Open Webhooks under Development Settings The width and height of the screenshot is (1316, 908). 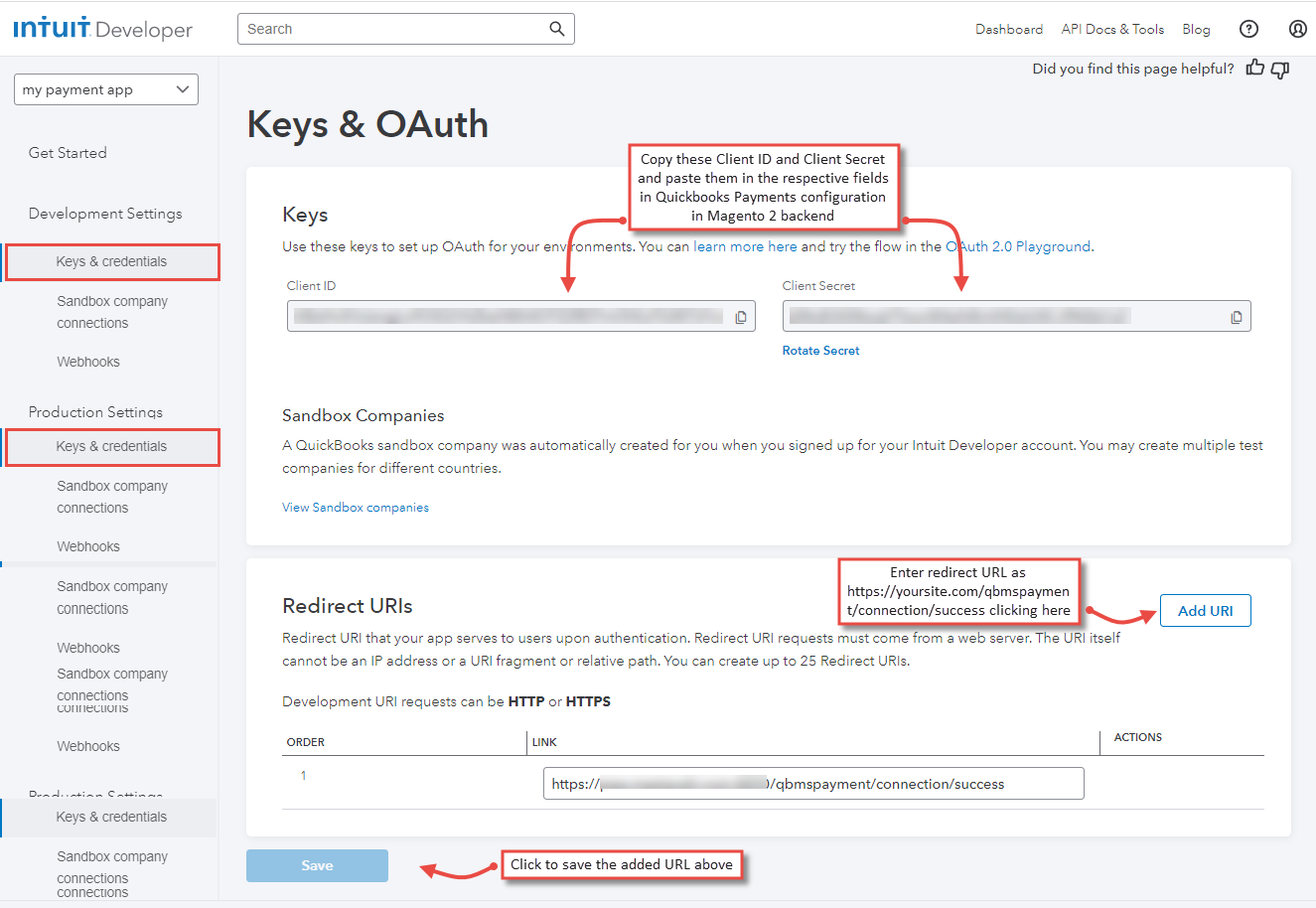click(x=88, y=362)
